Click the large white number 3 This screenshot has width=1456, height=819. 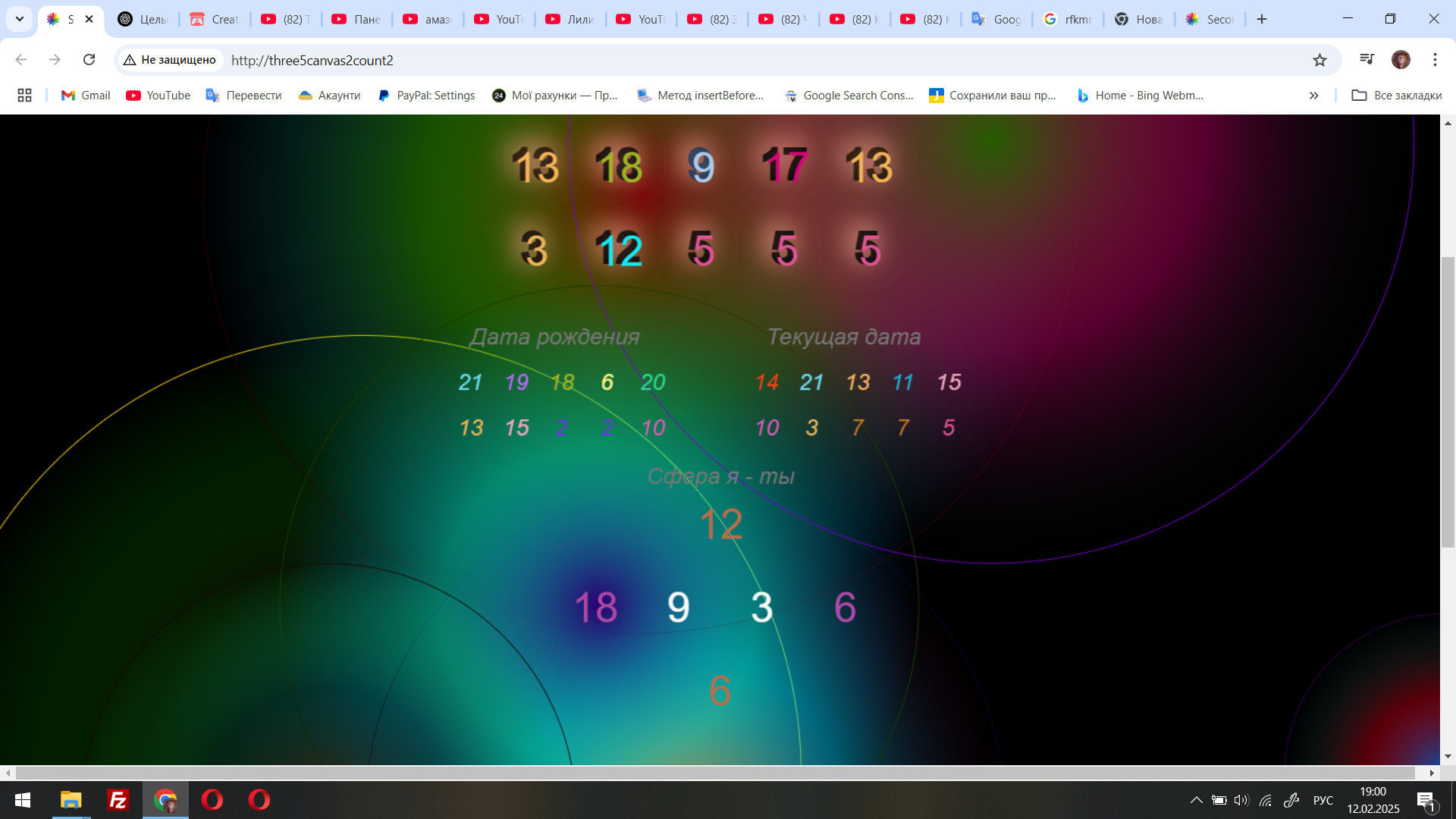761,607
